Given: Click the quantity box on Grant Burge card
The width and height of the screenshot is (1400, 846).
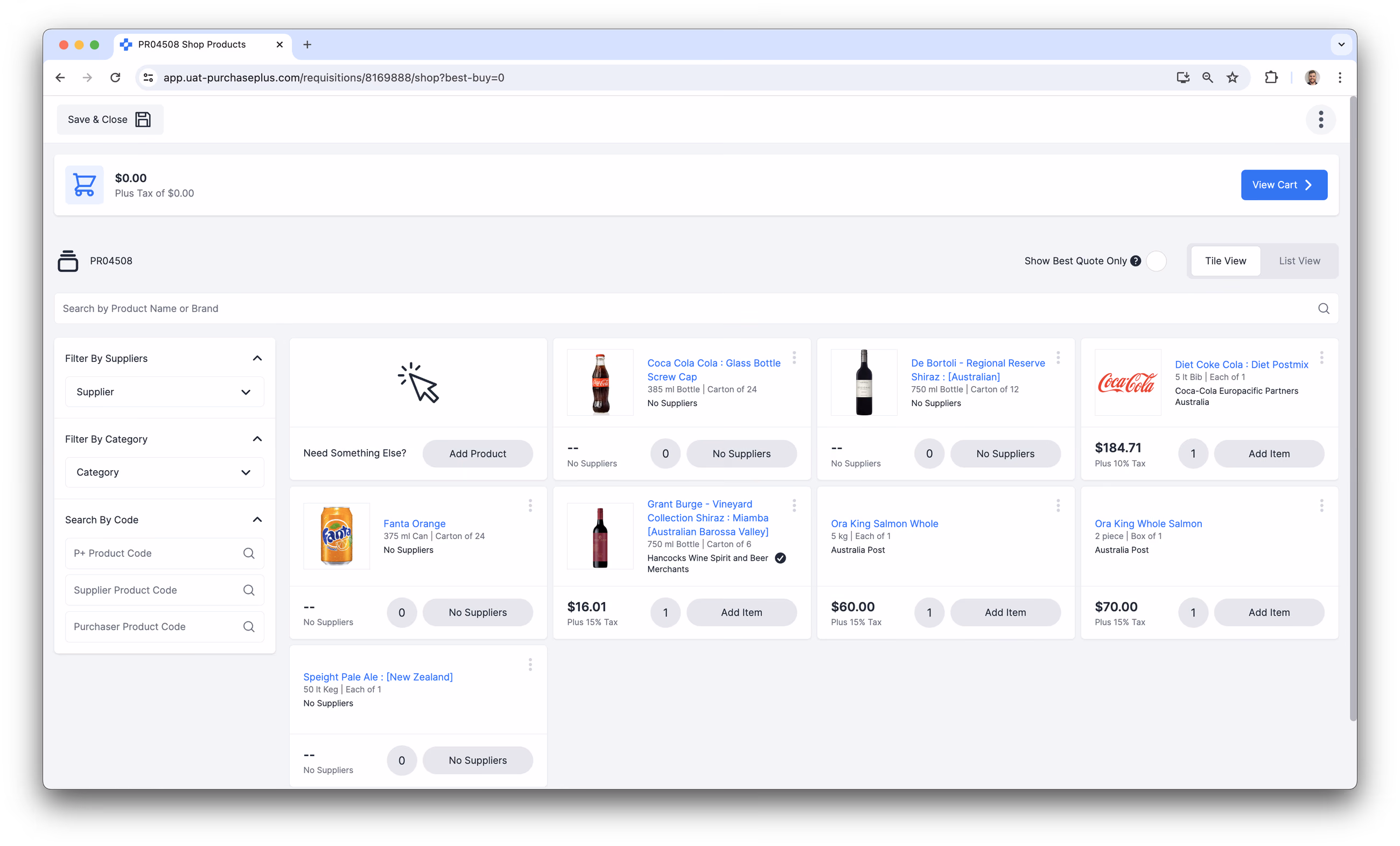Looking at the screenshot, I should 666,612.
